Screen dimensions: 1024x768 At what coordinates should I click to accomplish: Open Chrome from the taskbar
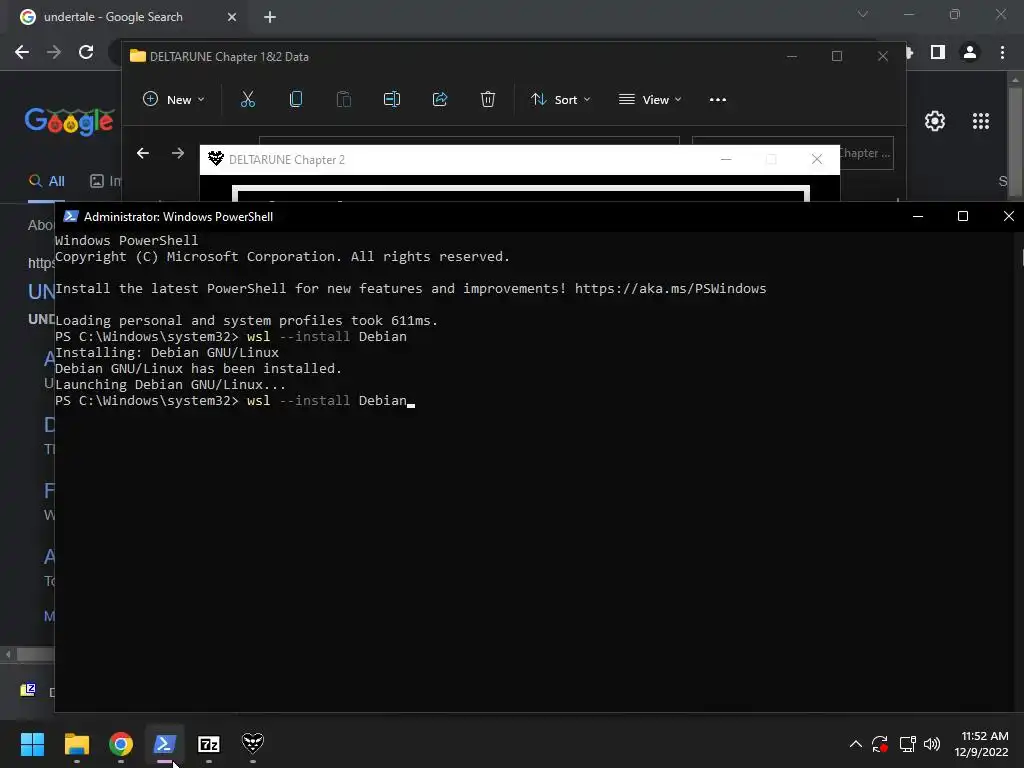[121, 744]
